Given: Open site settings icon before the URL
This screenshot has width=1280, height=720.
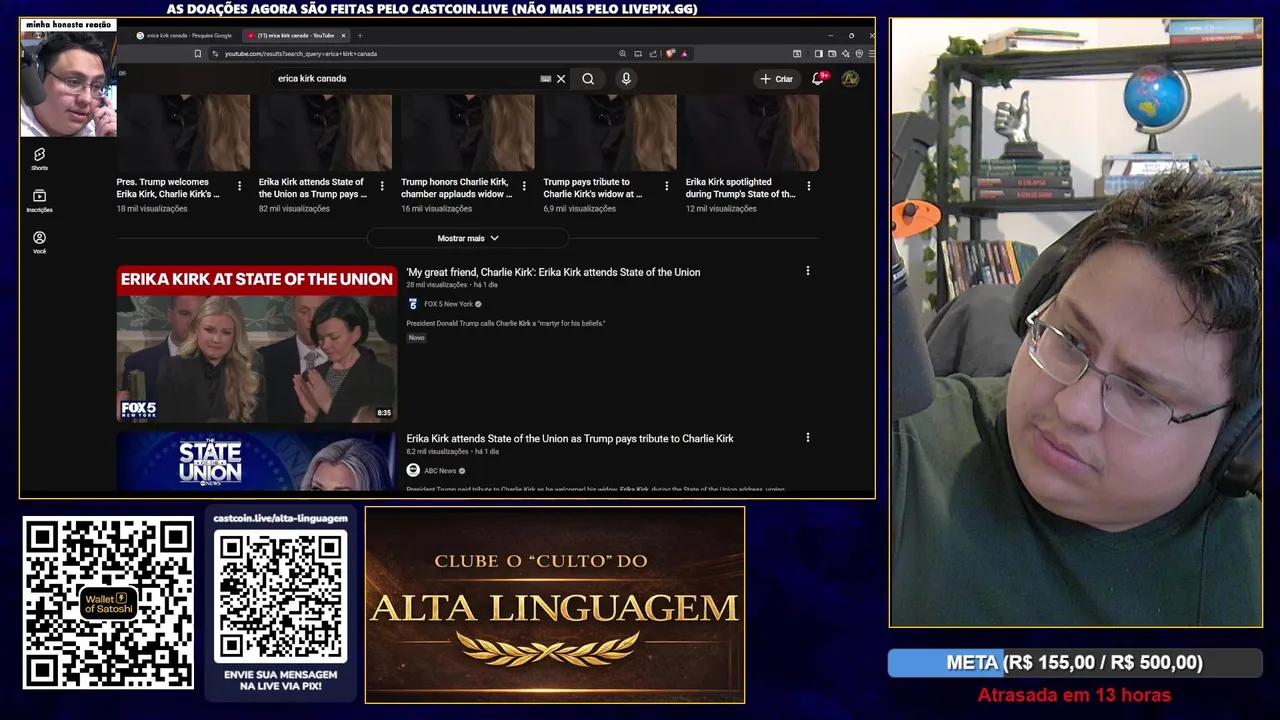Looking at the screenshot, I should (x=214, y=54).
